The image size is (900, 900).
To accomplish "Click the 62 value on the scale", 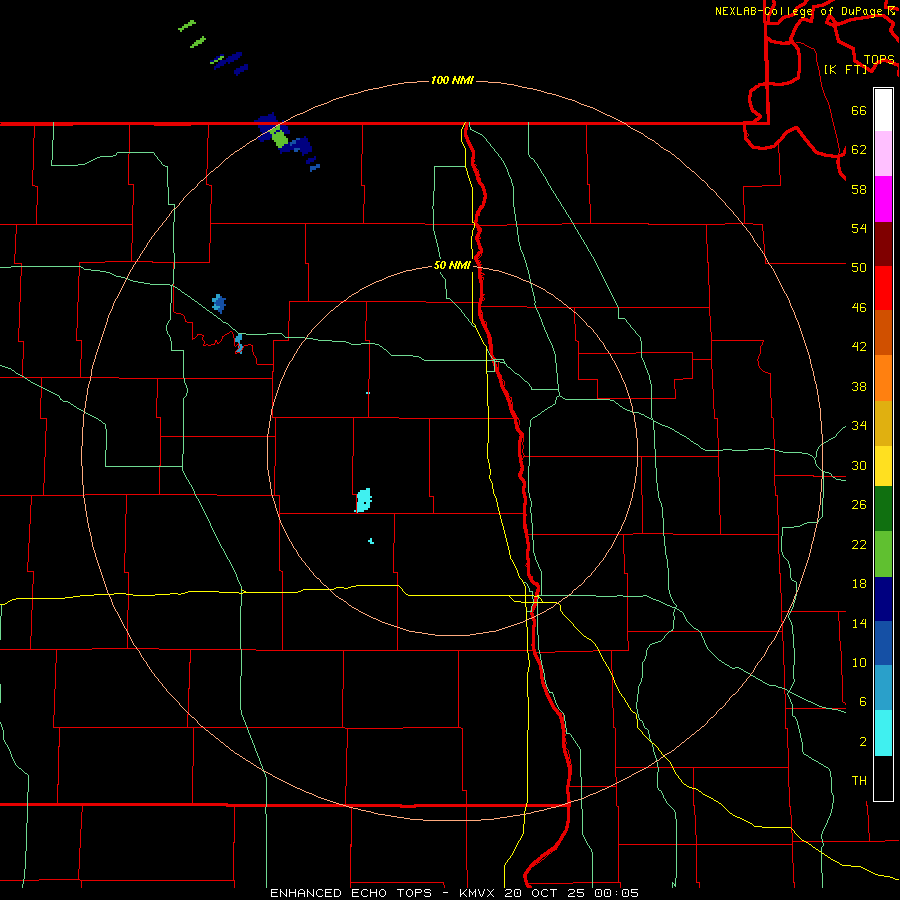I will click(859, 150).
